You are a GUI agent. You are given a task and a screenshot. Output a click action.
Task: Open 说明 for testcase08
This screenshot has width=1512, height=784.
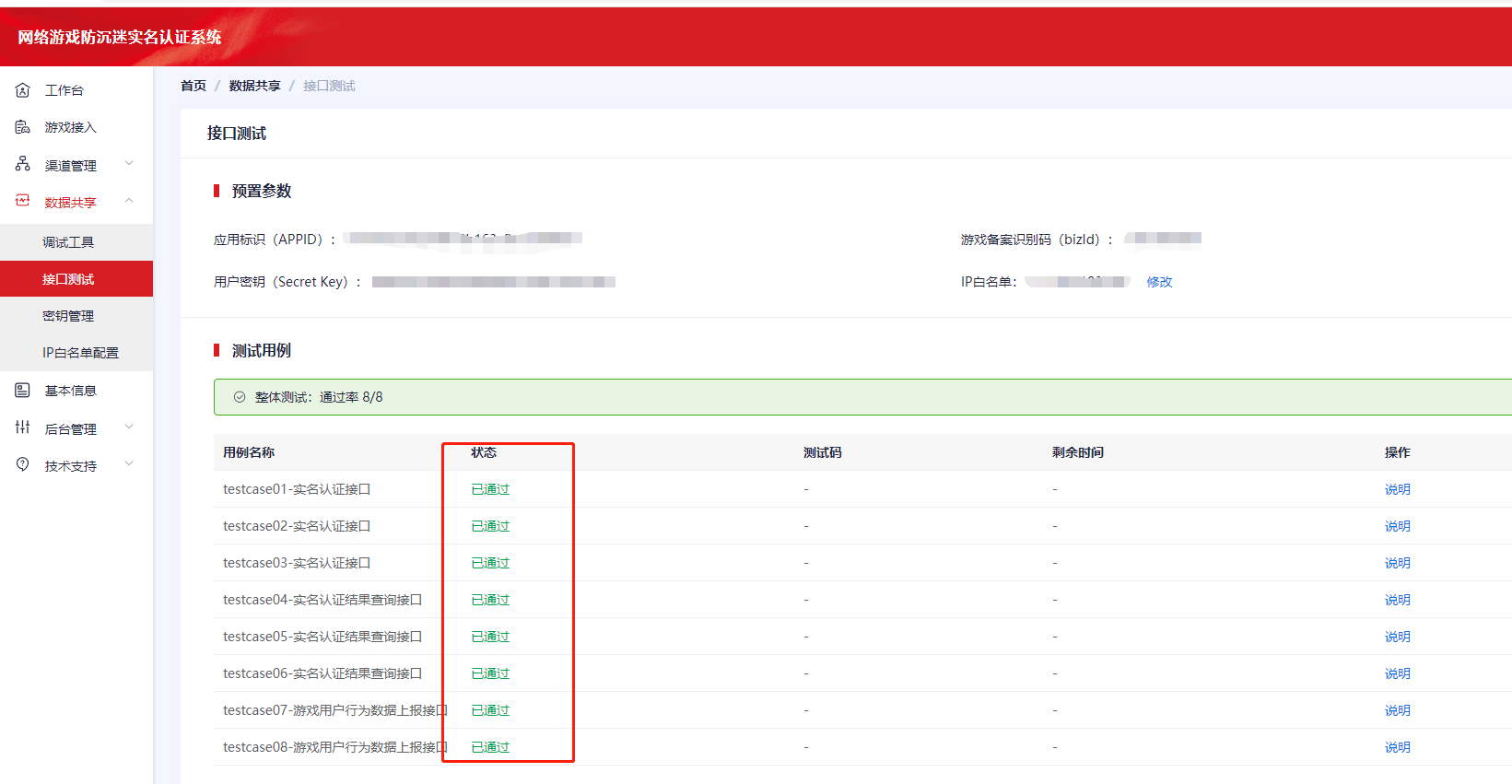point(1397,747)
